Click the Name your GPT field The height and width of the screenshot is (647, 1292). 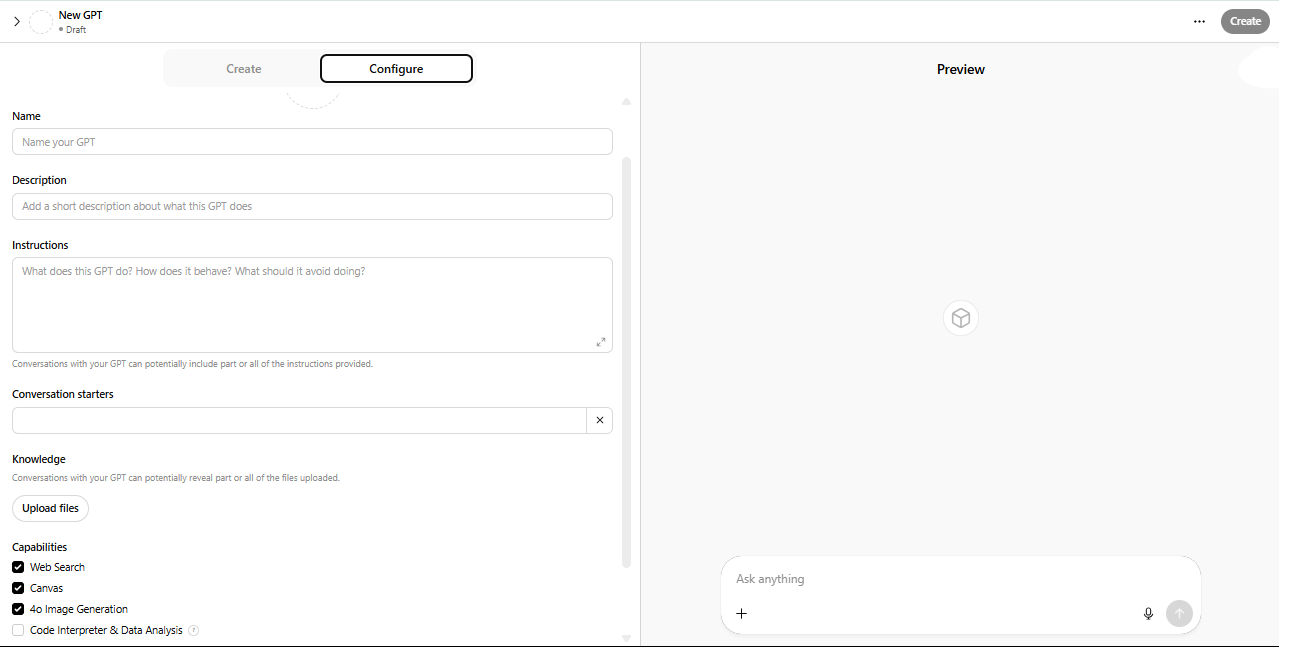[x=312, y=142]
